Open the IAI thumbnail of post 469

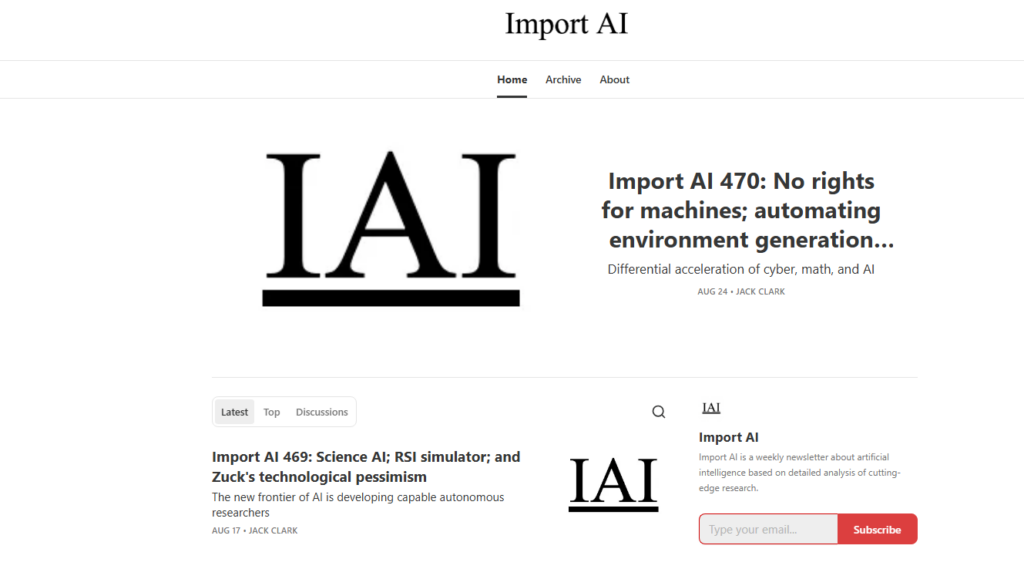613,484
